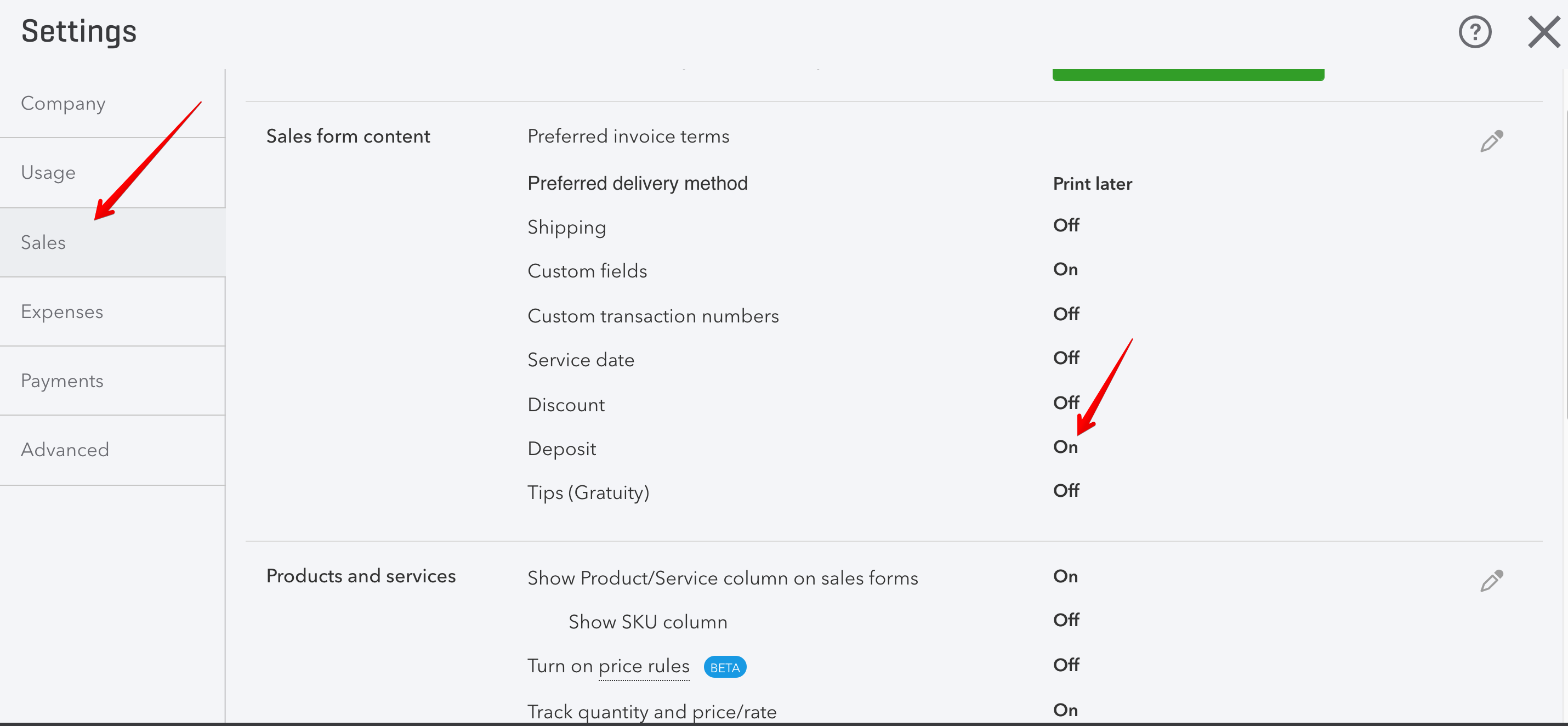Click the On value for Show Product/Service column
This screenshot has width=1568, height=726.
pyautogui.click(x=1065, y=576)
